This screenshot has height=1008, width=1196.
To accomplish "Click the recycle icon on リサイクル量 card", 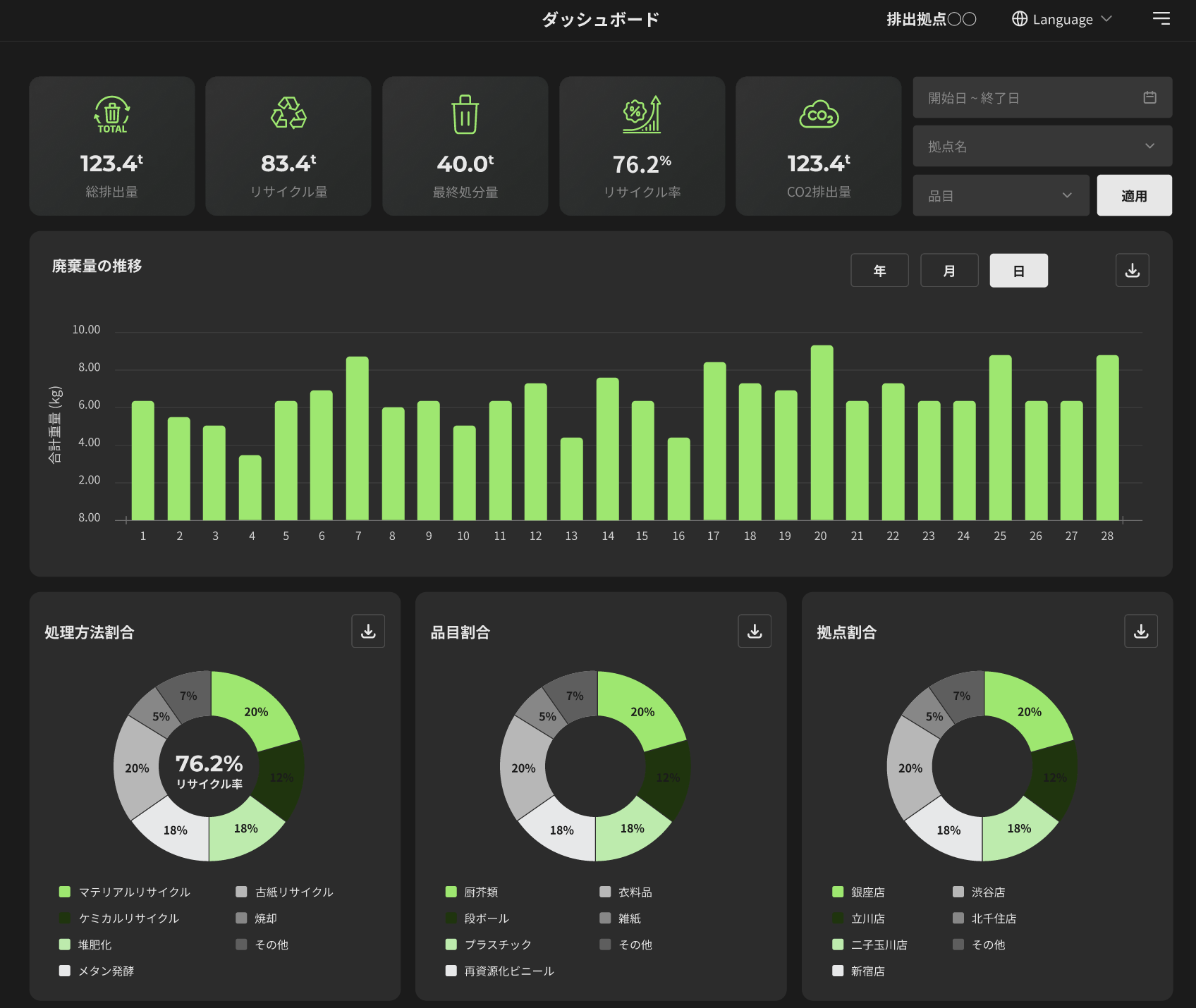I will (x=288, y=113).
